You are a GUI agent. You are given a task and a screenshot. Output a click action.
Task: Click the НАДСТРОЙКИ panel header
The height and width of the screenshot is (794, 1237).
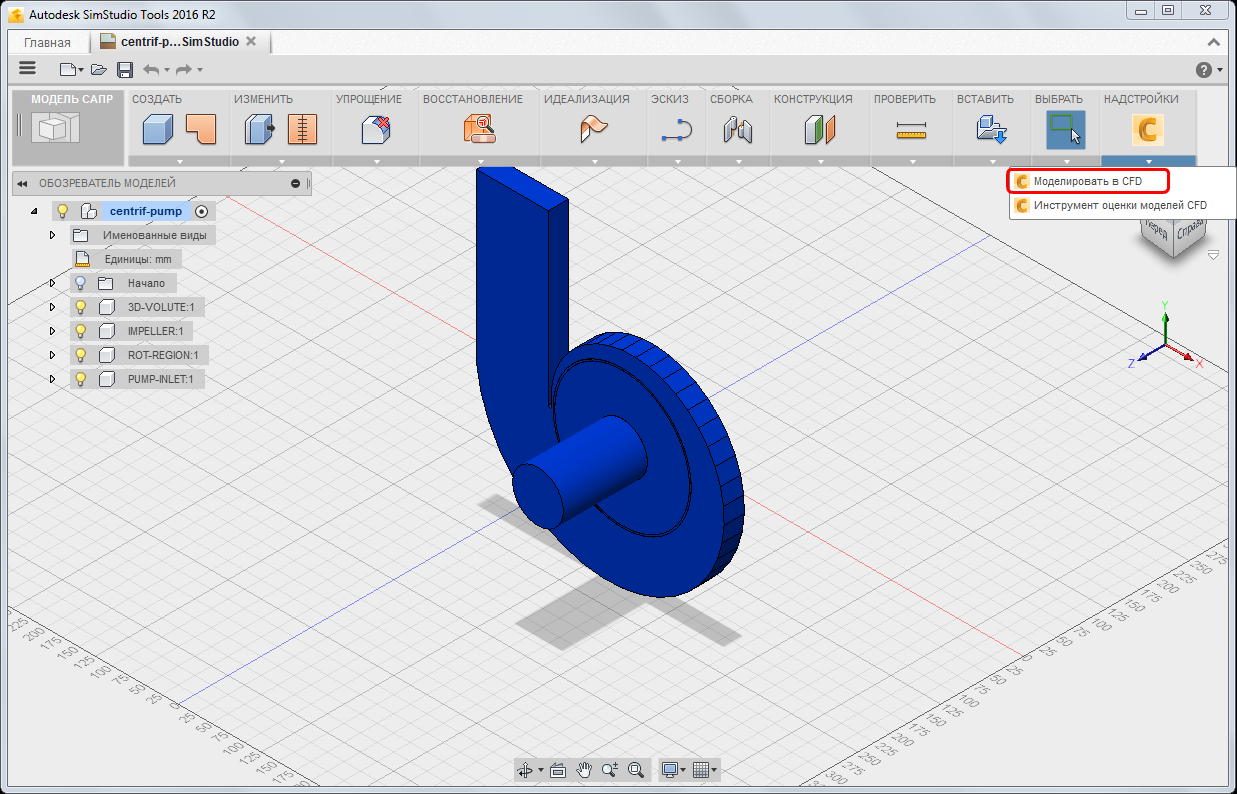[x=1141, y=99]
